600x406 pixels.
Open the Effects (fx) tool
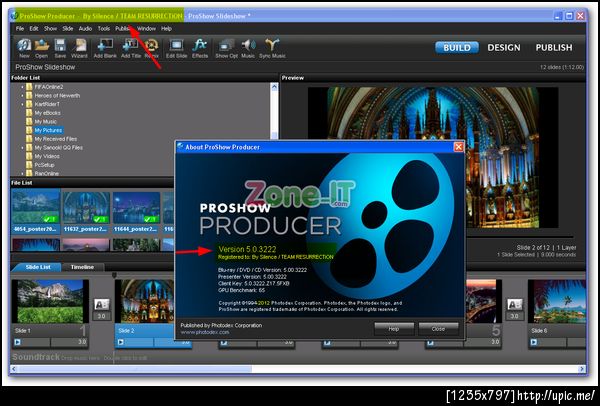200,46
